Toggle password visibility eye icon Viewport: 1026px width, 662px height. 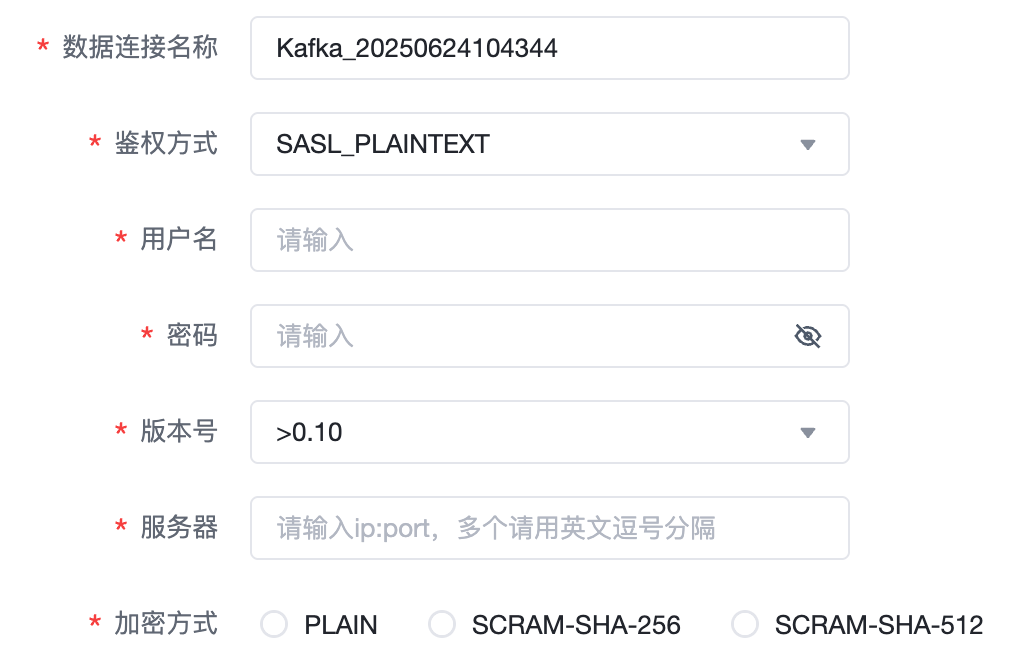click(807, 336)
